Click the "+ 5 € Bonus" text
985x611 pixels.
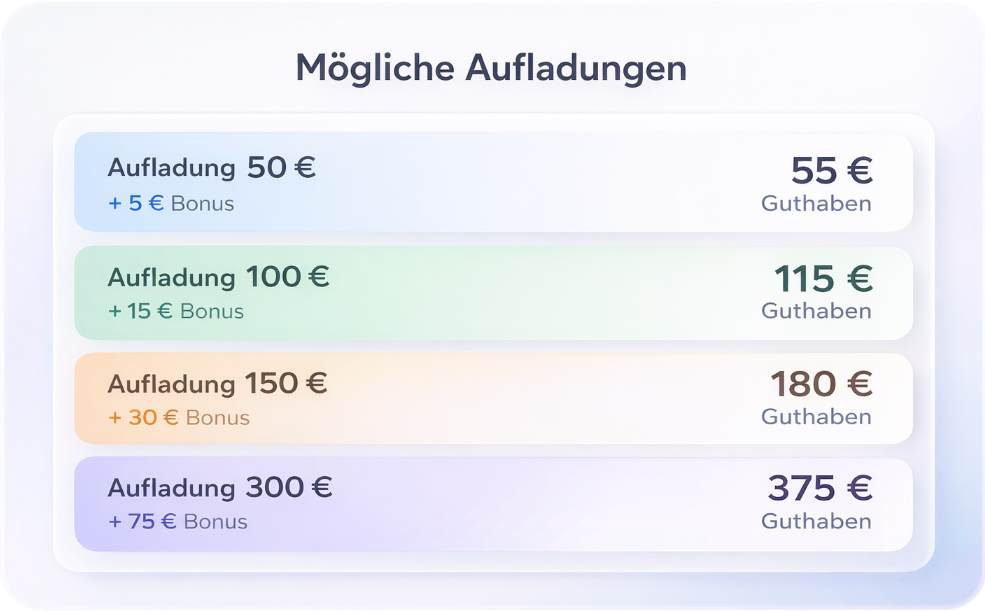tap(170, 204)
